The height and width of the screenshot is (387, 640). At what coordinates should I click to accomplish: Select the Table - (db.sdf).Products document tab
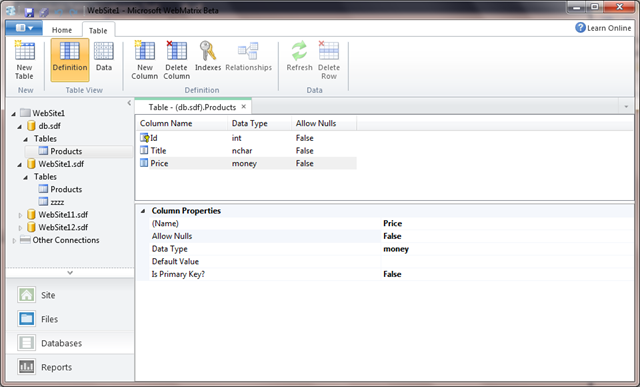(192, 107)
